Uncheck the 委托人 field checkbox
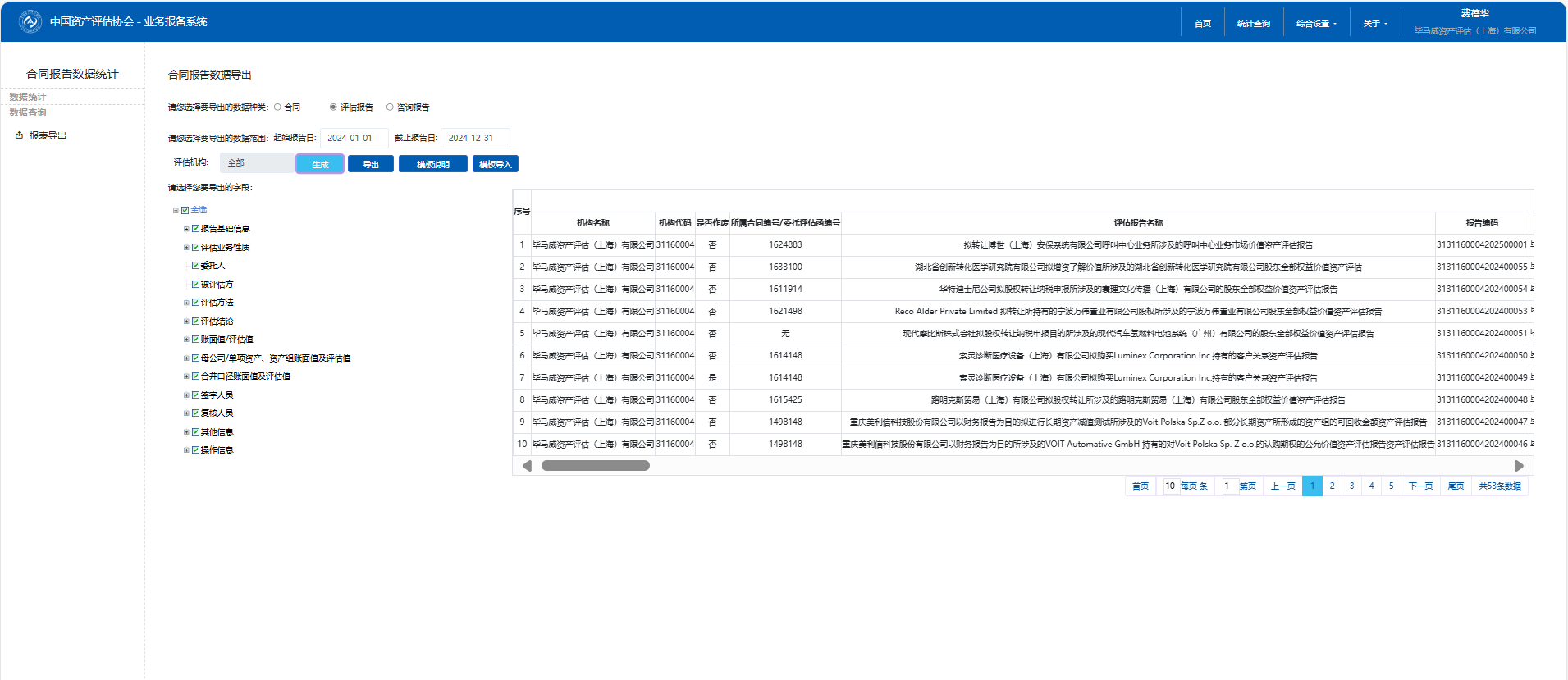 pos(195,266)
